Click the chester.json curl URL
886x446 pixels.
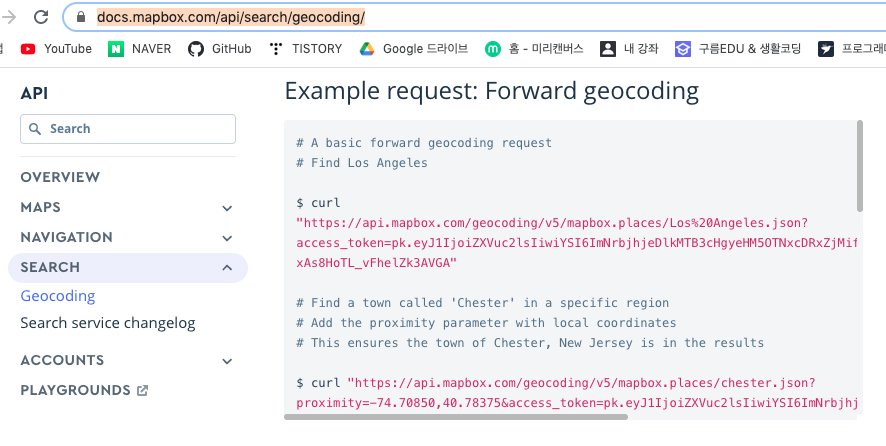pyautogui.click(x=581, y=383)
